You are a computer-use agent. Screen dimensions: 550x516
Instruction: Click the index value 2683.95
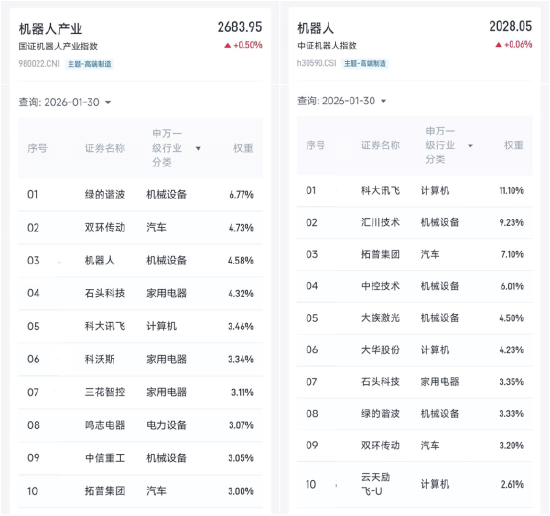point(240,27)
